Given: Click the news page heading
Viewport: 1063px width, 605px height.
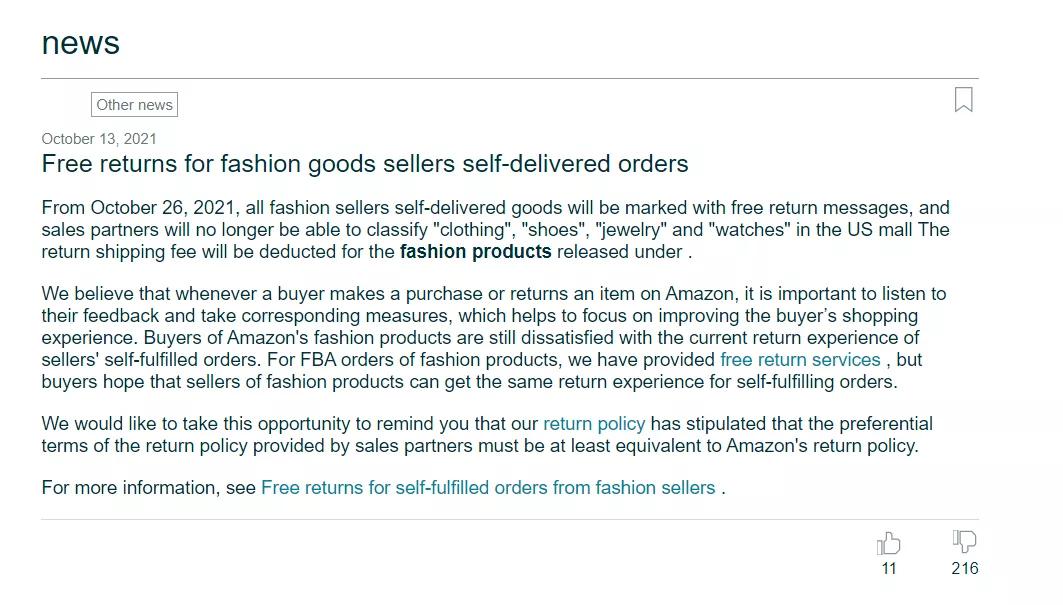Looking at the screenshot, I should (81, 43).
